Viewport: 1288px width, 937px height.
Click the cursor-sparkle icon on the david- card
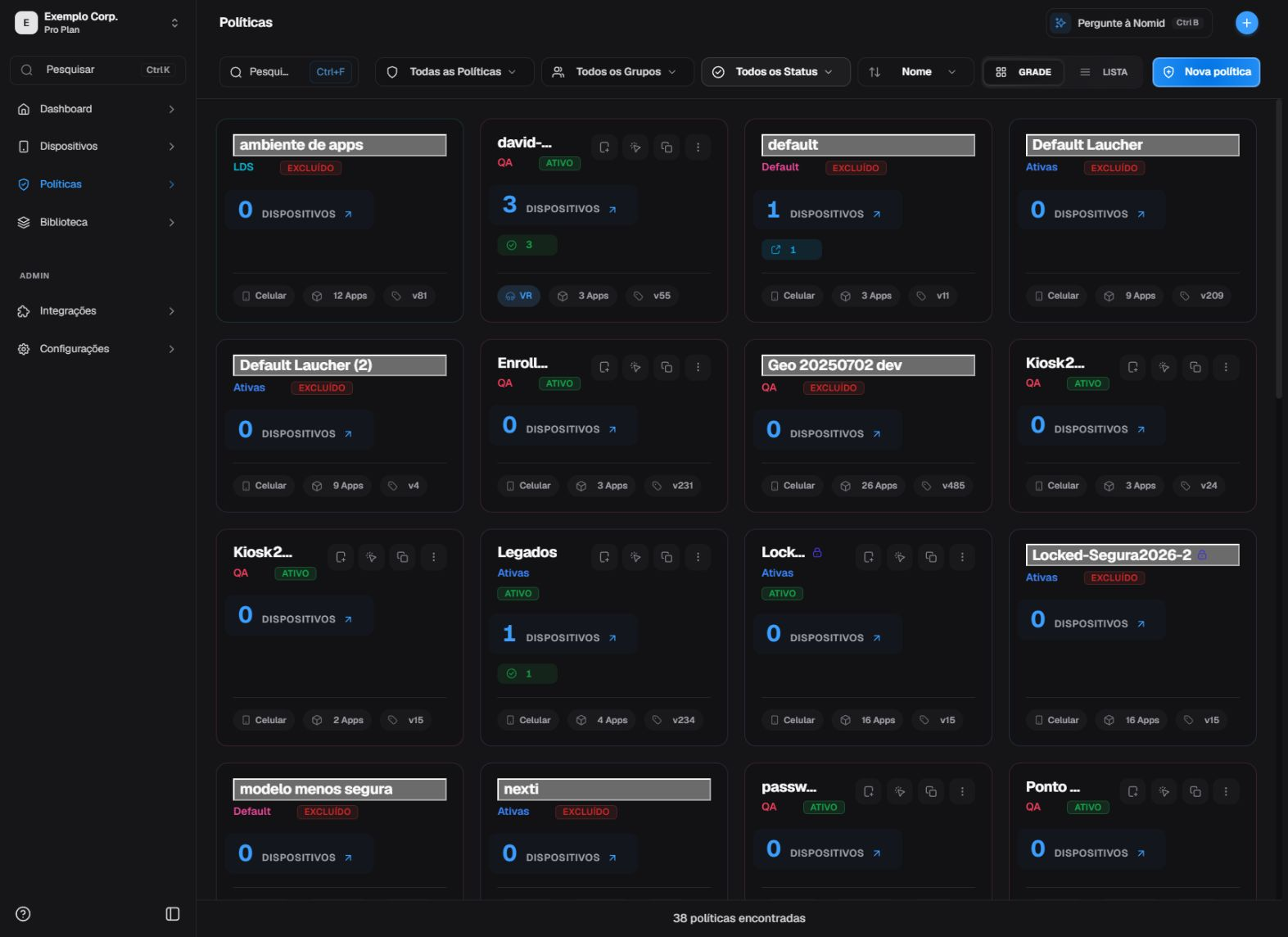[x=635, y=147]
